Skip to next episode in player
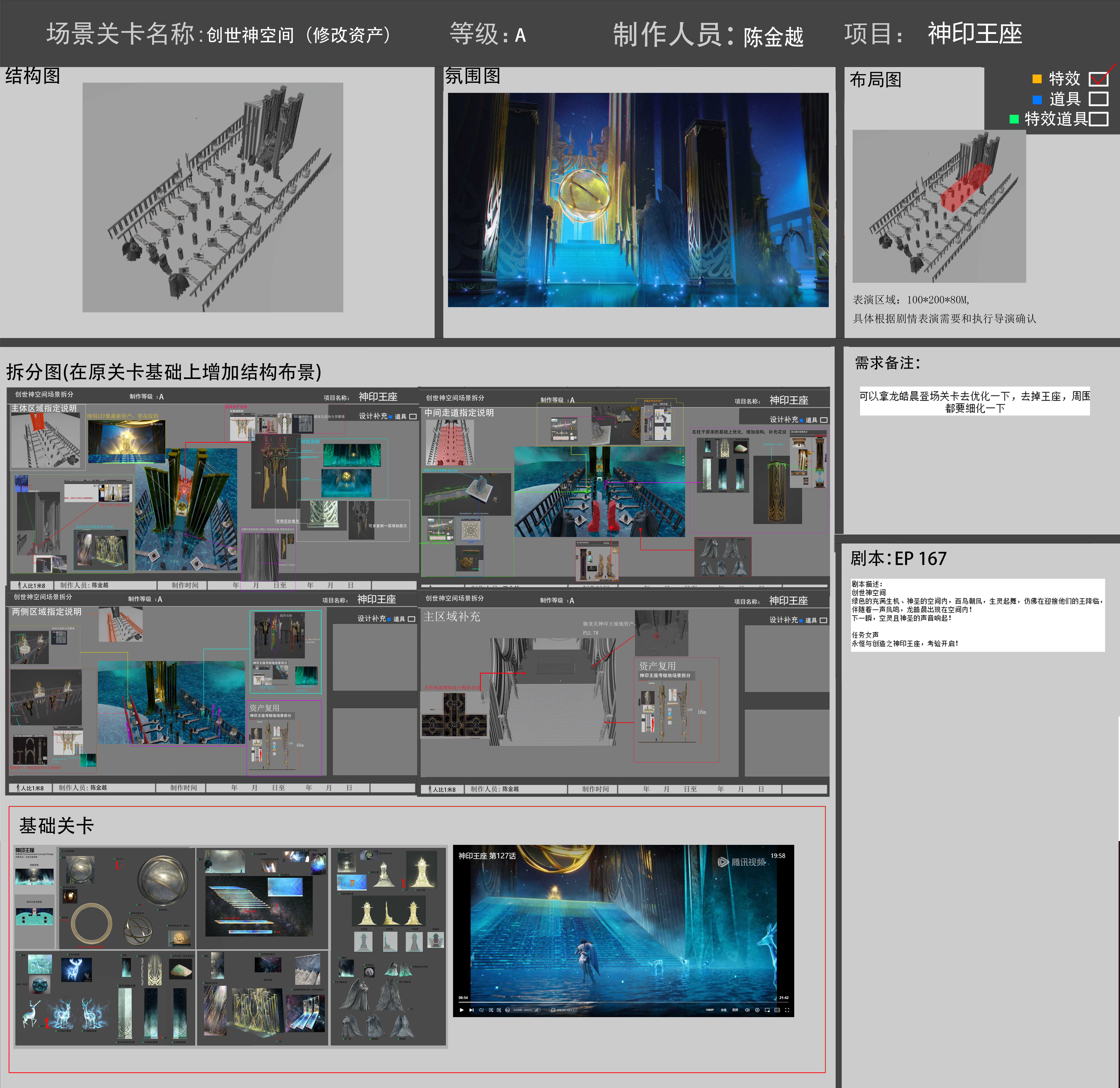The height and width of the screenshot is (1088, 1120). point(471,1010)
